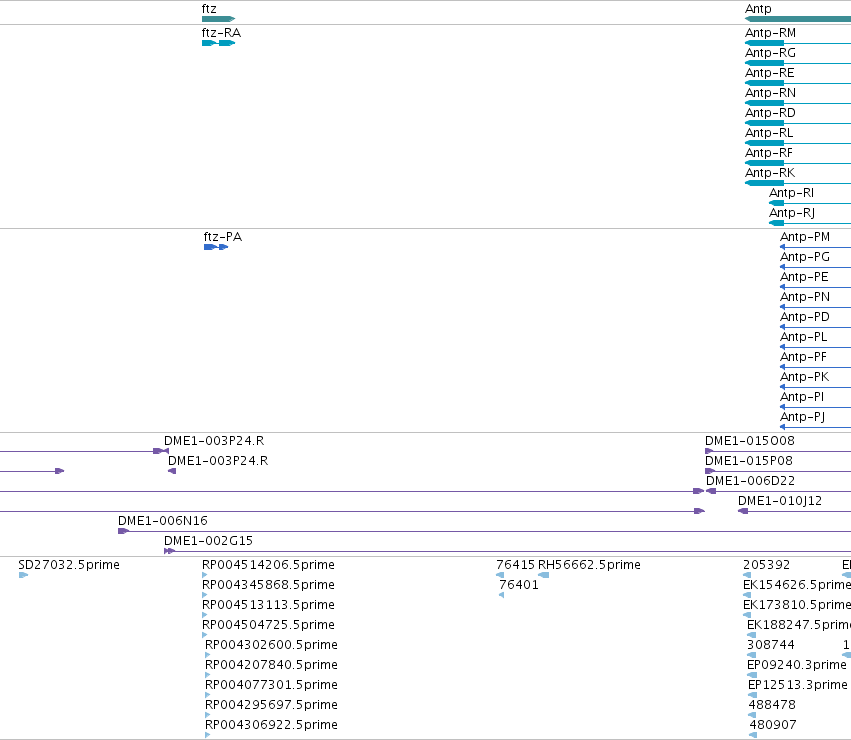The height and width of the screenshot is (740, 851).
Task: Open the RH56662.5prime EST label
Action: click(589, 565)
